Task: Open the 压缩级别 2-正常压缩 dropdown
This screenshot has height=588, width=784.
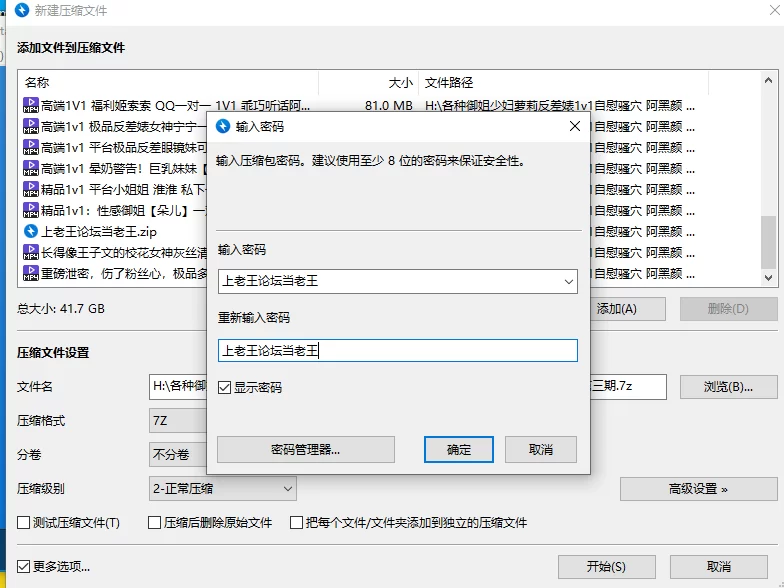Action: pyautogui.click(x=222, y=488)
